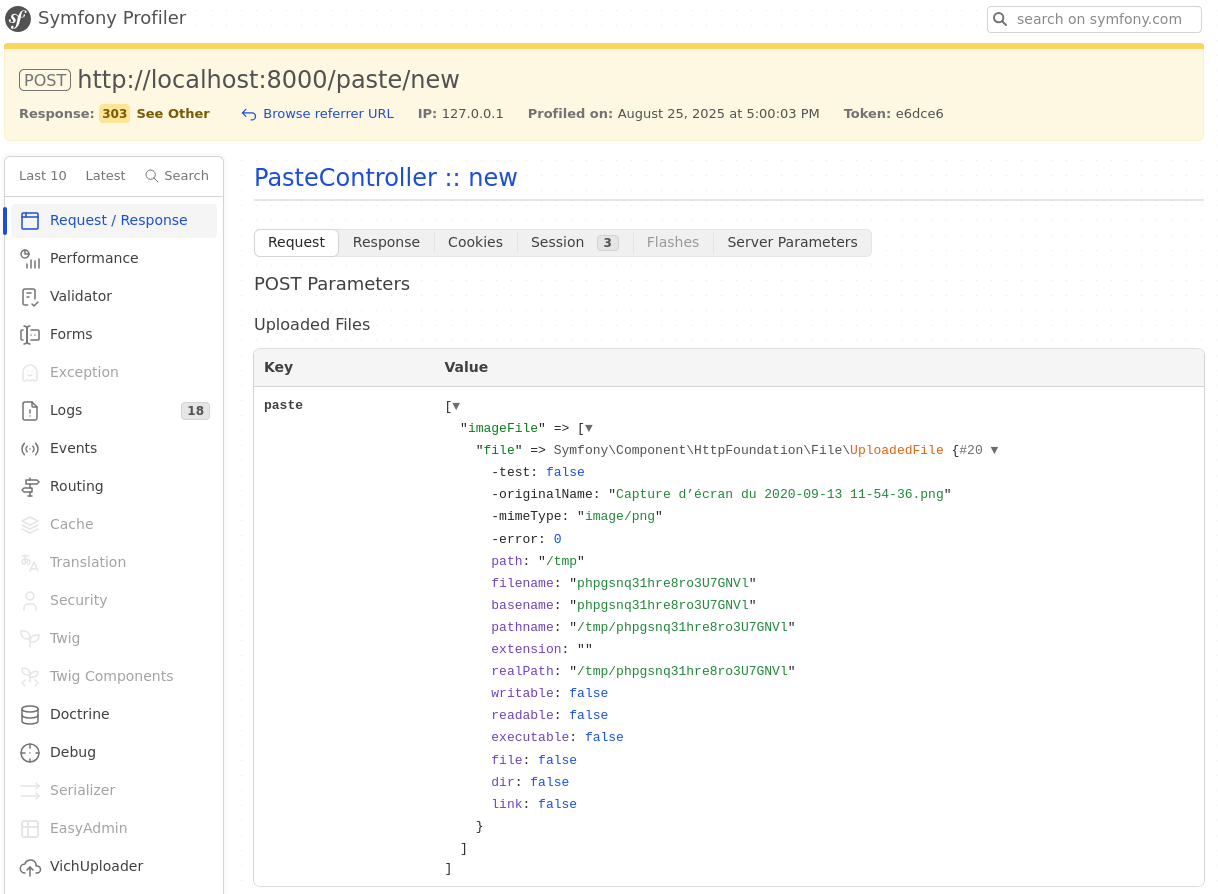Viewport: 1218px width, 894px height.
Task: Click the IP address 127.0.0.1
Action: click(x=473, y=114)
